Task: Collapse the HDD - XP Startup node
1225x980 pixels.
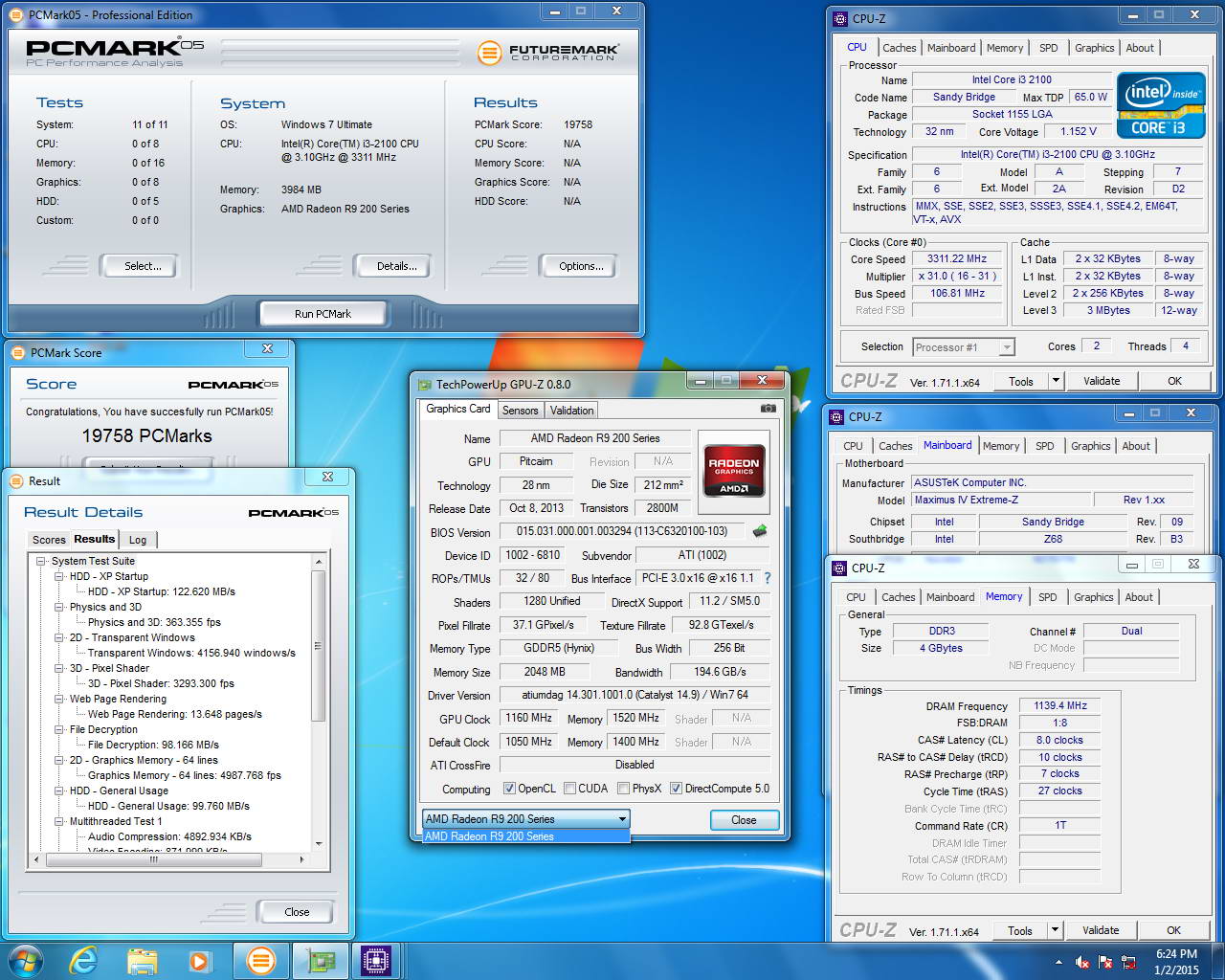Action: click(x=59, y=576)
